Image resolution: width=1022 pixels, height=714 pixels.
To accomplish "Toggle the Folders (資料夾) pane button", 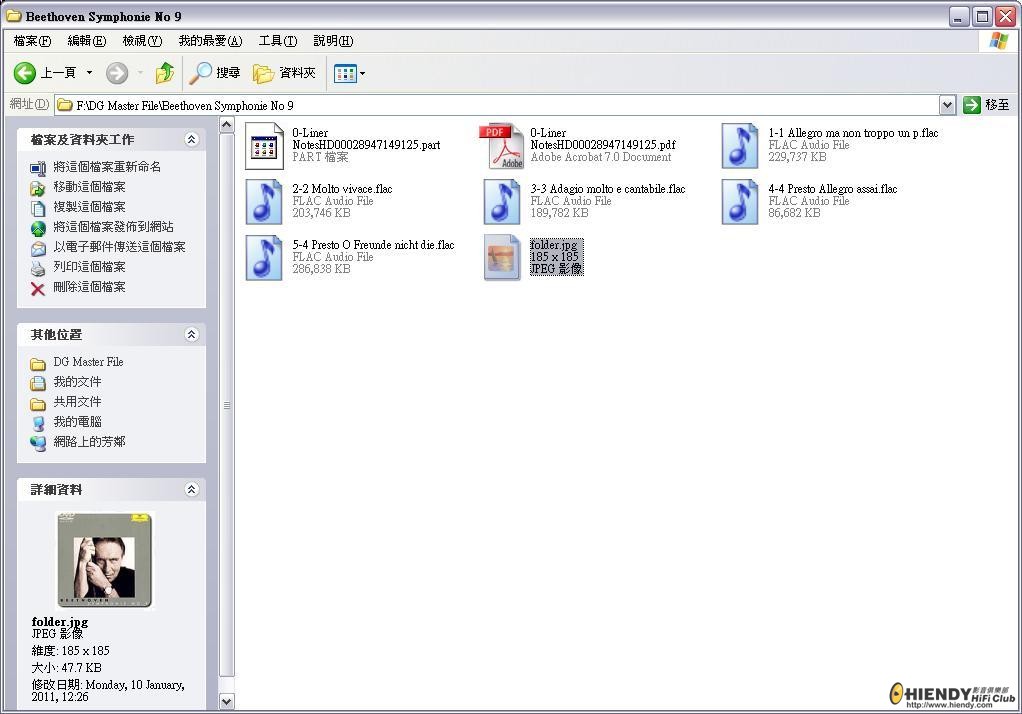I will pyautogui.click(x=284, y=73).
